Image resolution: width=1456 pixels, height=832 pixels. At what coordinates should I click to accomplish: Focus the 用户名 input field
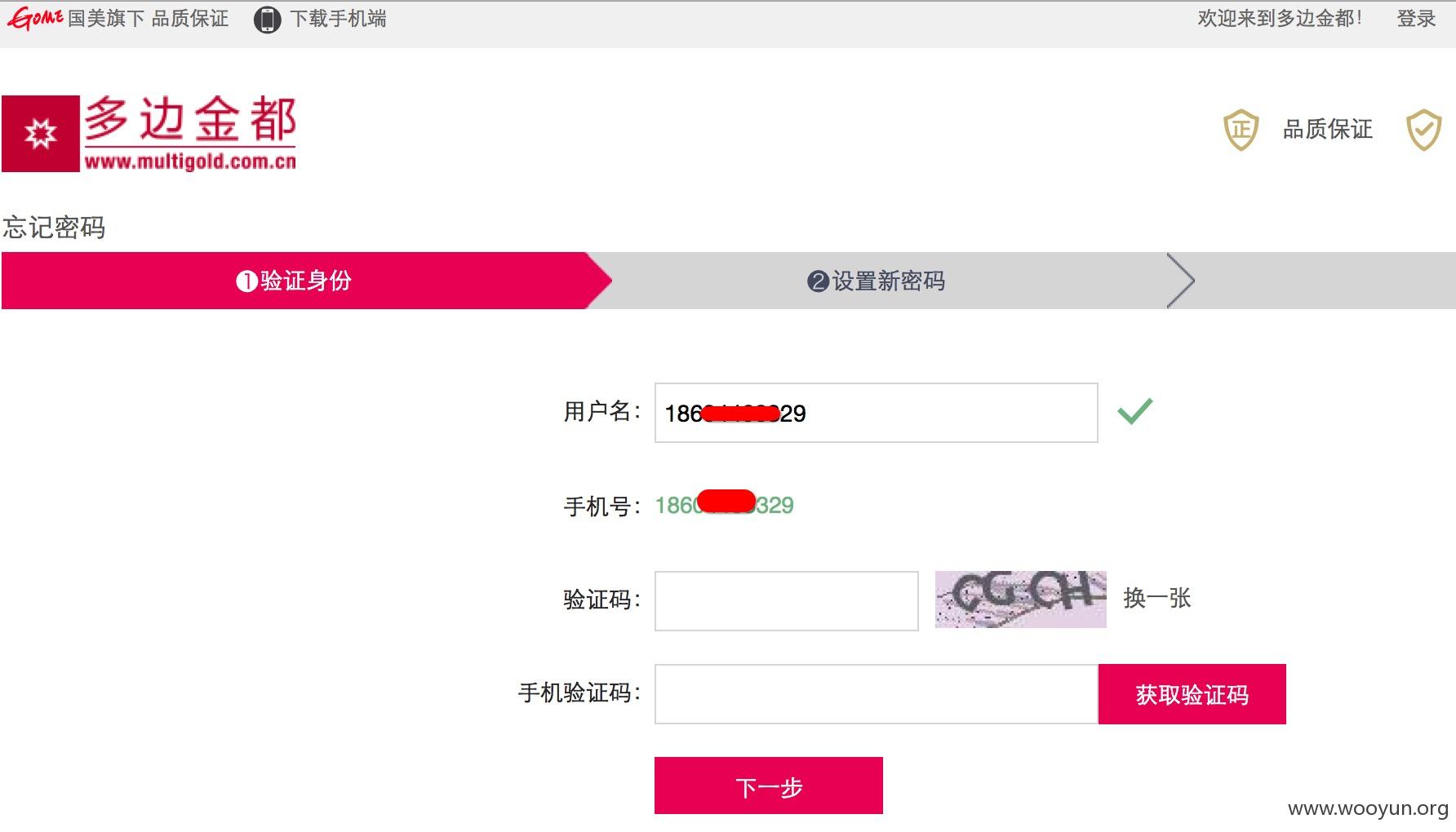877,413
